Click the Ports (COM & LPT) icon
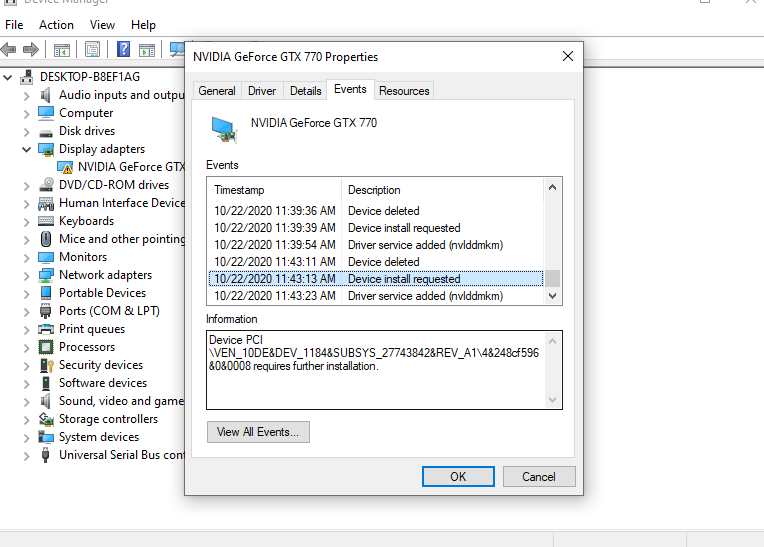The width and height of the screenshot is (764, 547). point(46,311)
